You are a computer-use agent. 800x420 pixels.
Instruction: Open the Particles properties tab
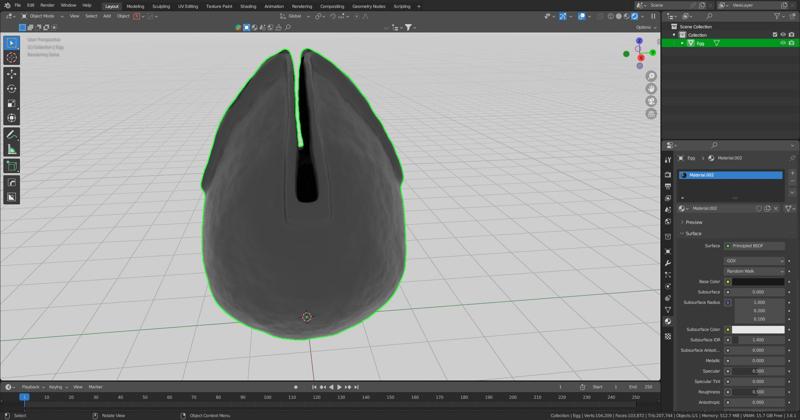coord(668,275)
